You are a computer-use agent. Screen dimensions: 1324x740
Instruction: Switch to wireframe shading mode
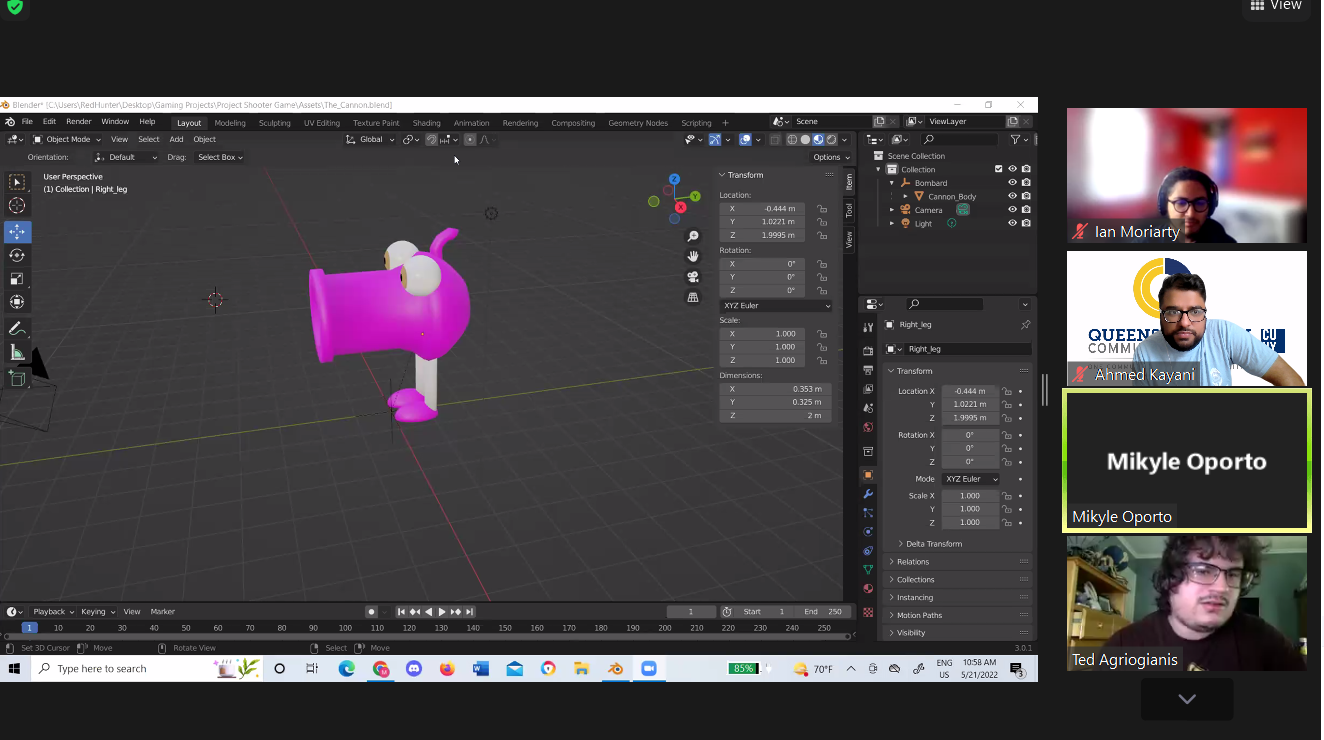click(792, 140)
